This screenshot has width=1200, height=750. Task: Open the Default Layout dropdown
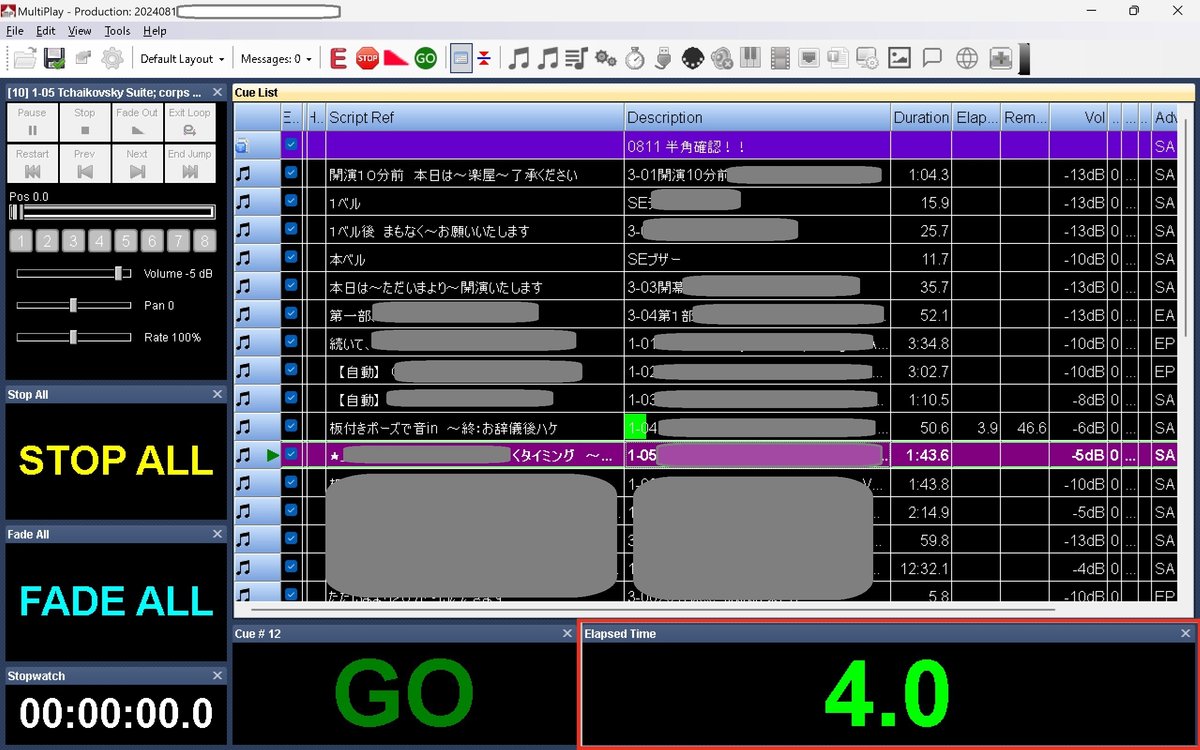(x=183, y=58)
